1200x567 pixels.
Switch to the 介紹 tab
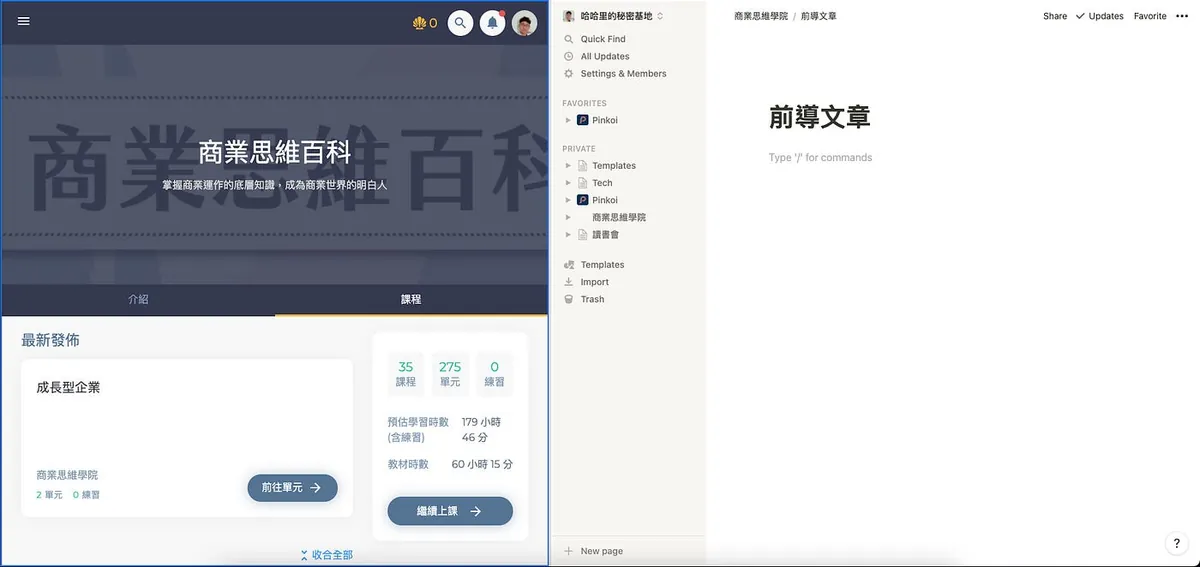click(138, 299)
